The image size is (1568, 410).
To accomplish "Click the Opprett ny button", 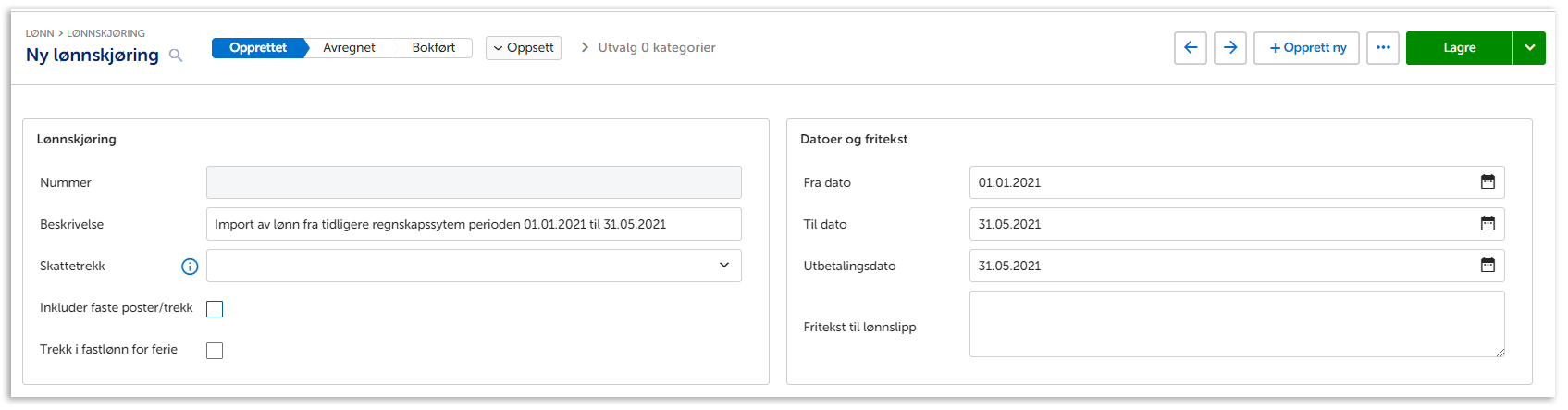I will click(x=1306, y=48).
